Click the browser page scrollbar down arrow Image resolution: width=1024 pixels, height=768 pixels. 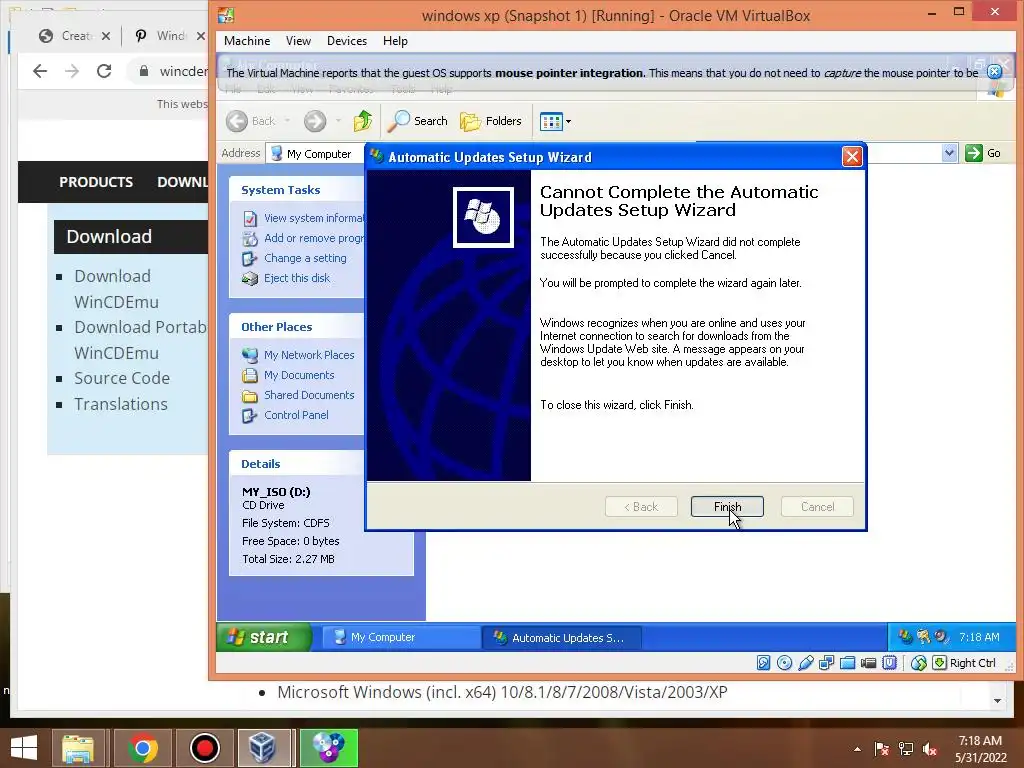pos(997,701)
